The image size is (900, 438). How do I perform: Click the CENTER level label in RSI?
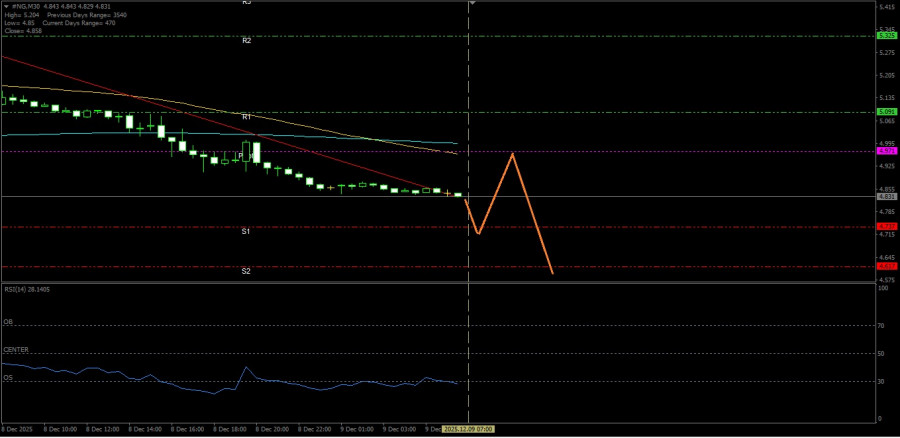coord(16,350)
